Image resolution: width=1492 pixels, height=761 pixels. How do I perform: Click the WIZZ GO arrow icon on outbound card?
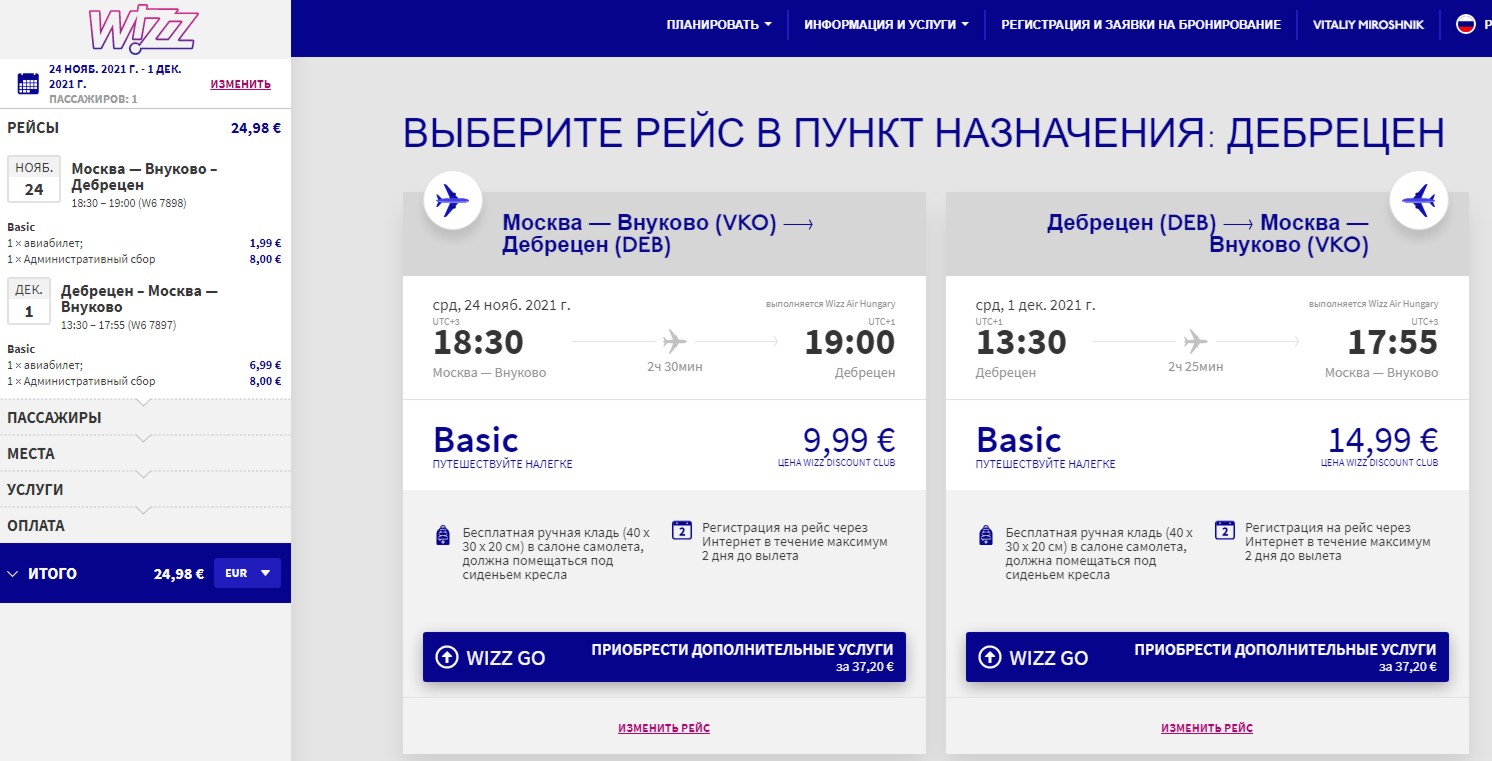(x=446, y=657)
